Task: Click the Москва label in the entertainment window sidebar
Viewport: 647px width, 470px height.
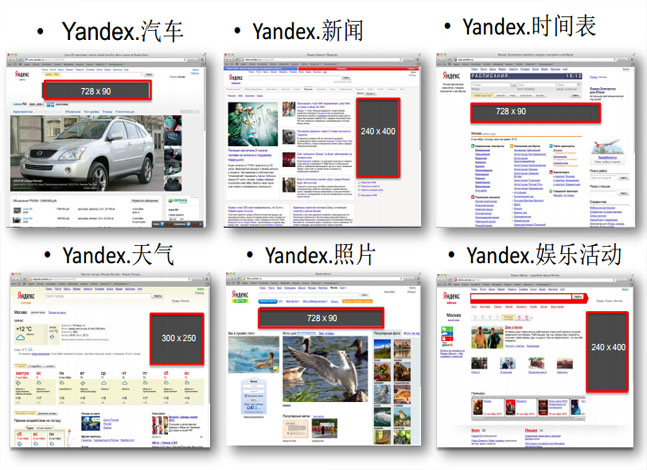Action: 453,315
